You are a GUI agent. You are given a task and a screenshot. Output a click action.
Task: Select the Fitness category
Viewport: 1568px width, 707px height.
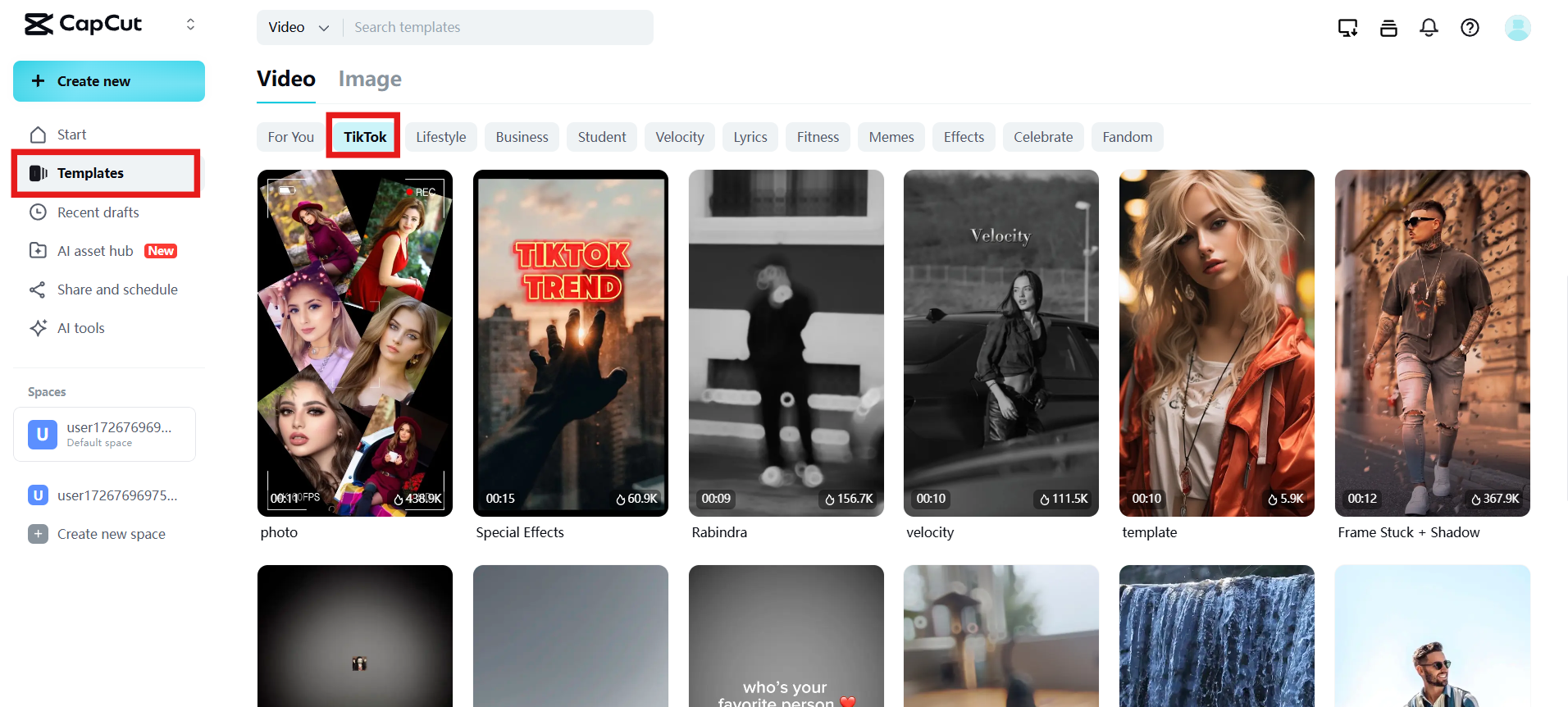[818, 137]
